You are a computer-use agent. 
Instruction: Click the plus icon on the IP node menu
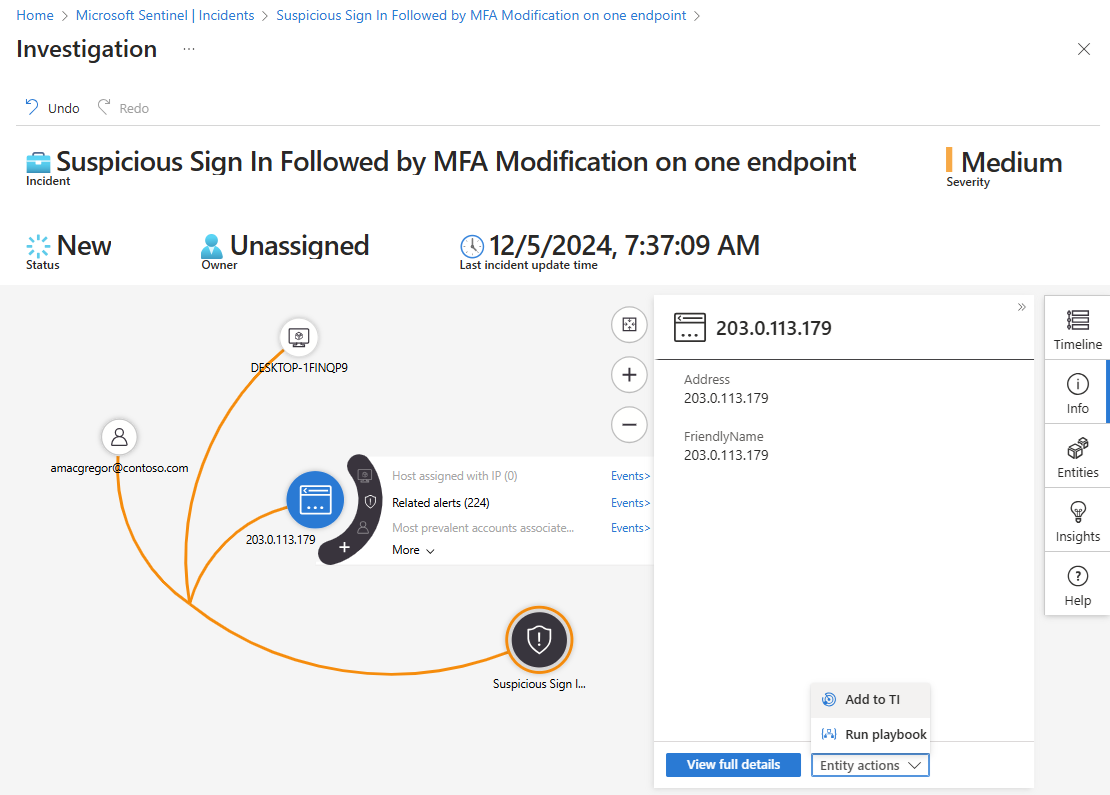[x=344, y=547]
